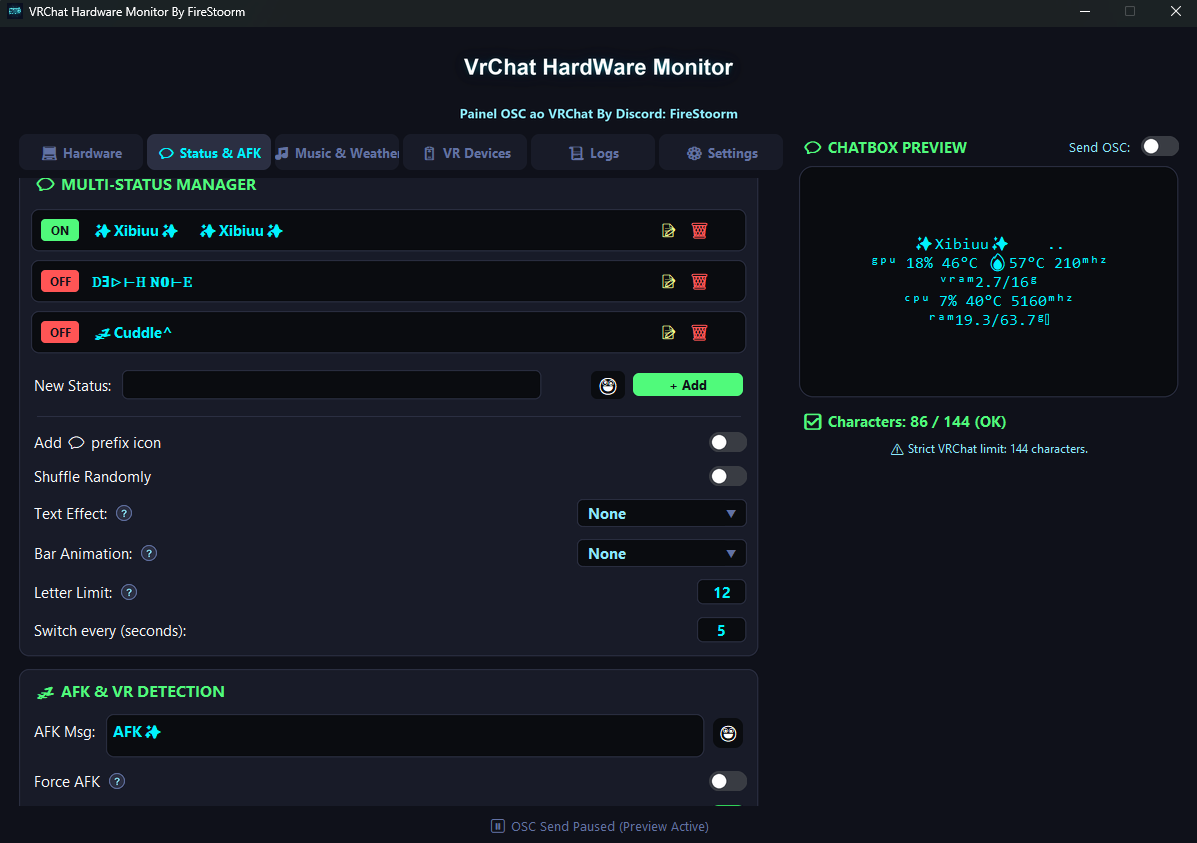Click the AFK Msg text field
The height and width of the screenshot is (843, 1197).
tap(405, 735)
